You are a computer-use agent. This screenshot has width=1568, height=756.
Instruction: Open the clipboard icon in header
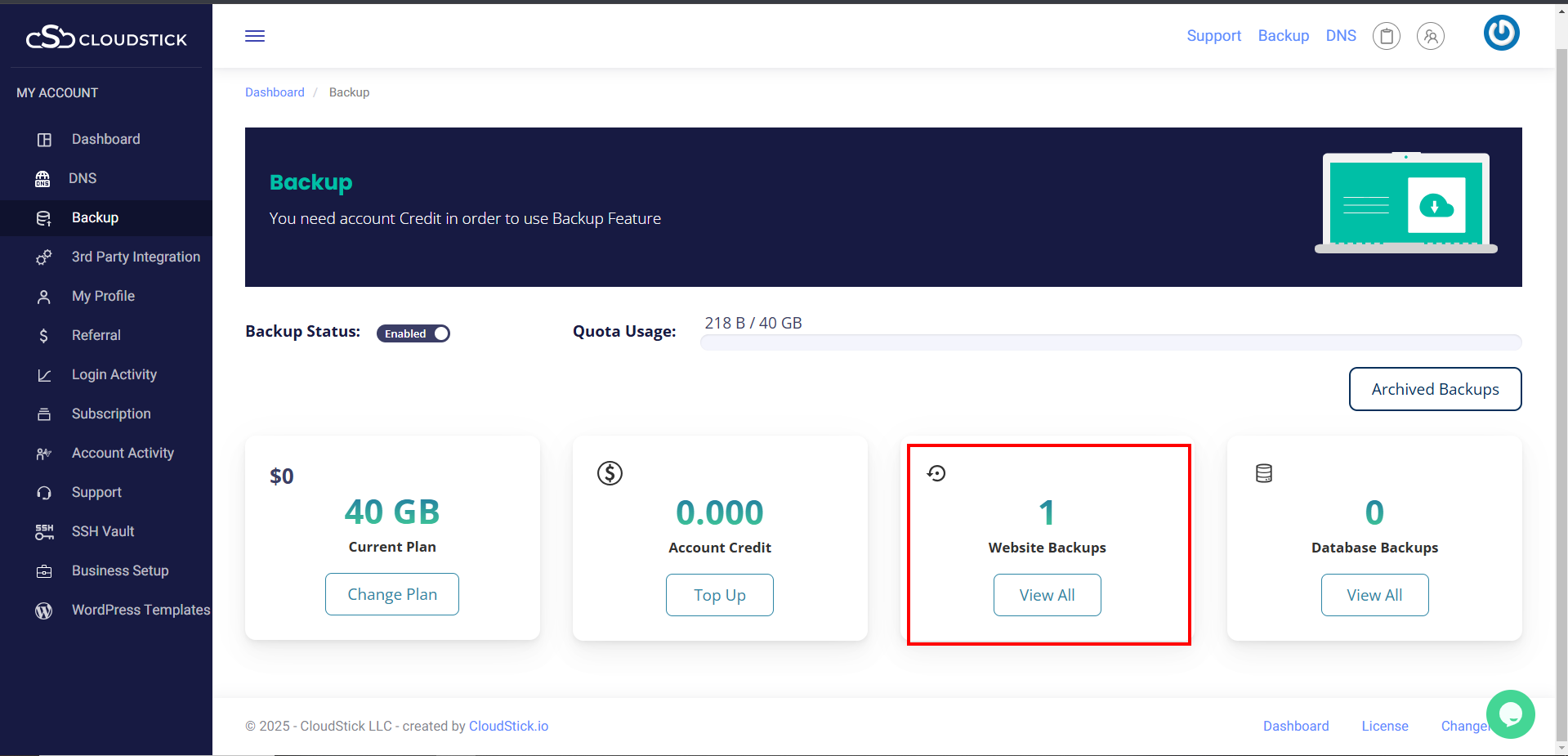(1386, 36)
